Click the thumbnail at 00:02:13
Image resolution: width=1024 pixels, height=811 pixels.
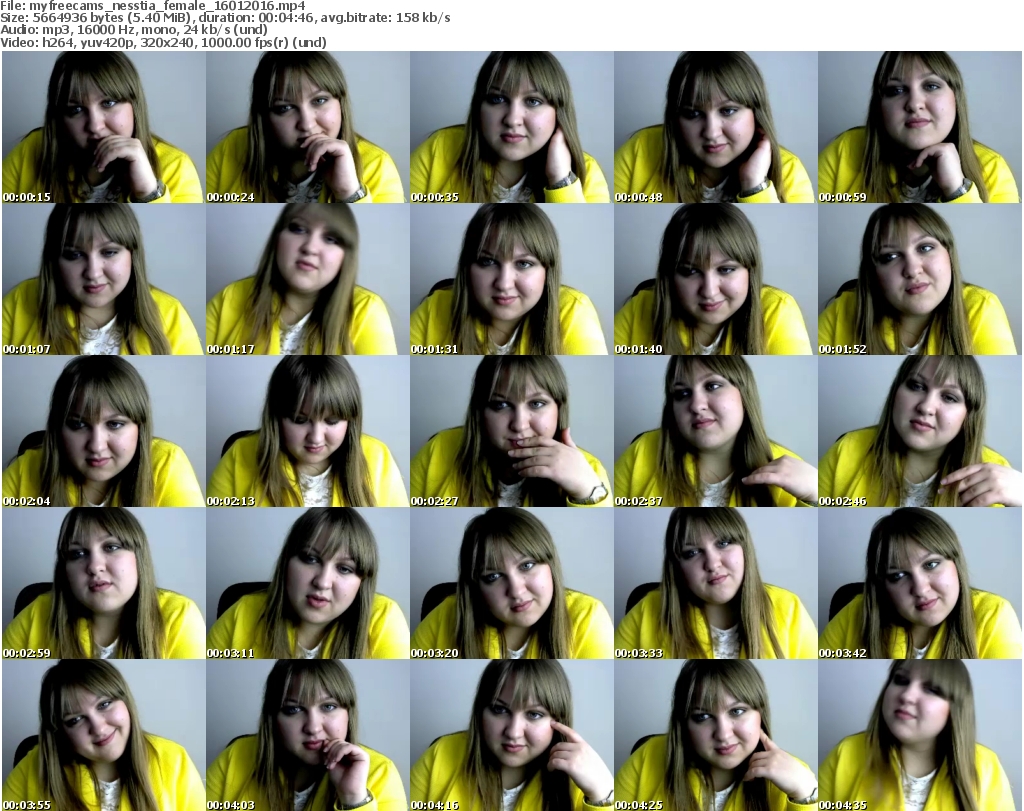308,432
